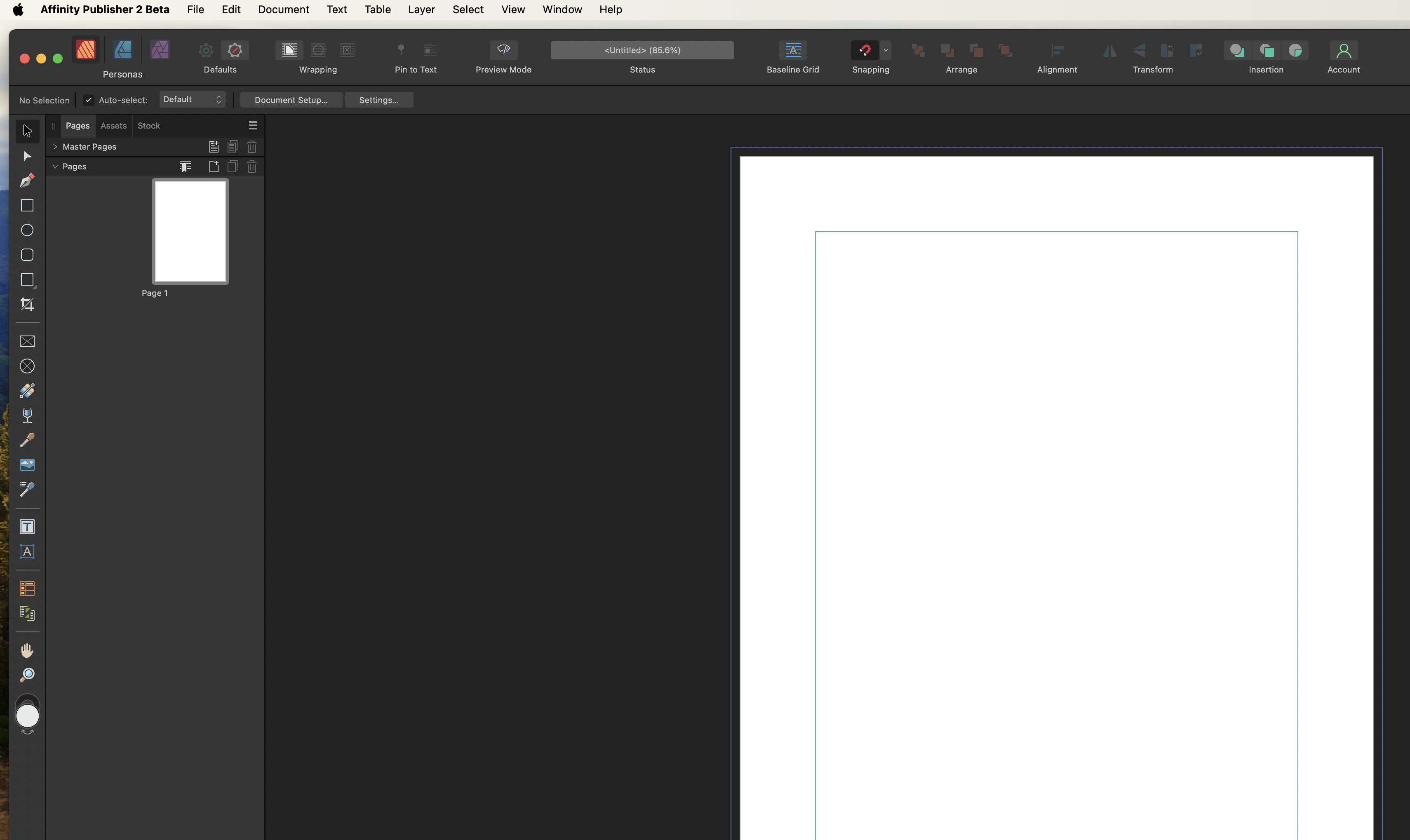
Task: Click the Synchronise Defaults gear icon
Action: pos(206,50)
